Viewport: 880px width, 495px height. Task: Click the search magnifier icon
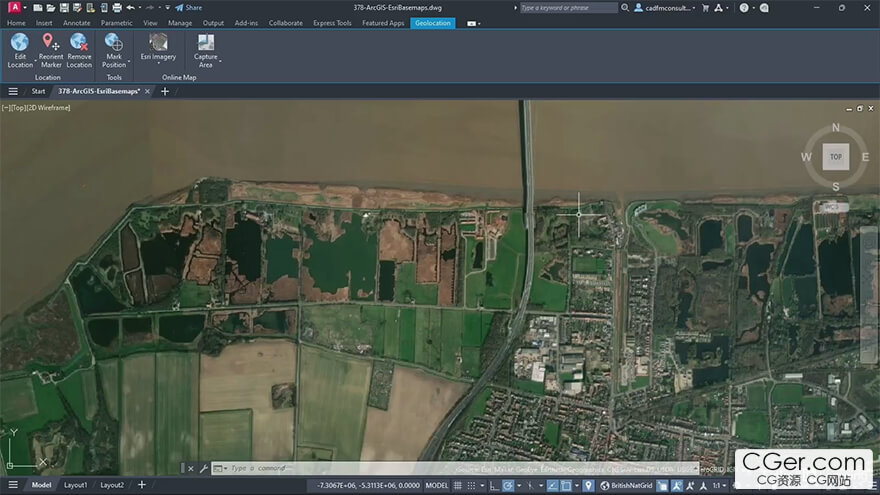pyautogui.click(x=625, y=8)
